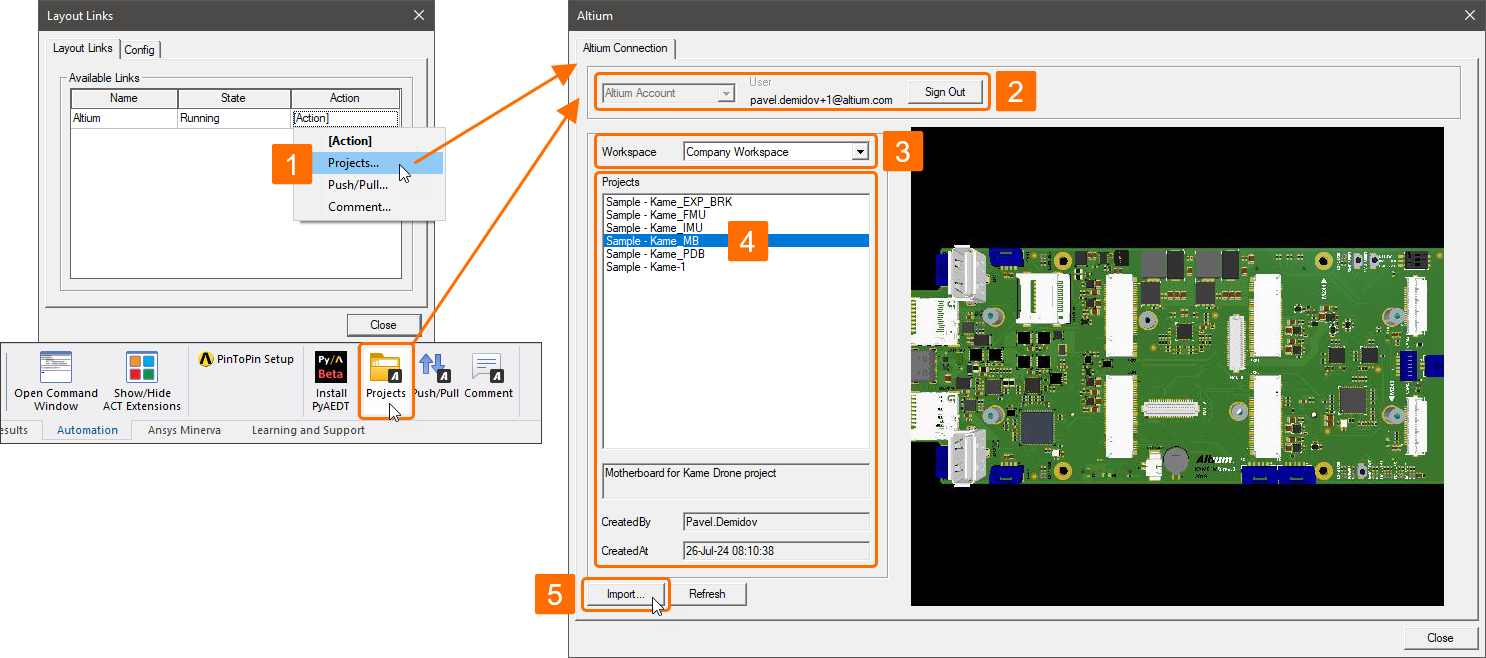This screenshot has height=658, width=1486.
Task: Open PinToPin Setup
Action: click(246, 359)
